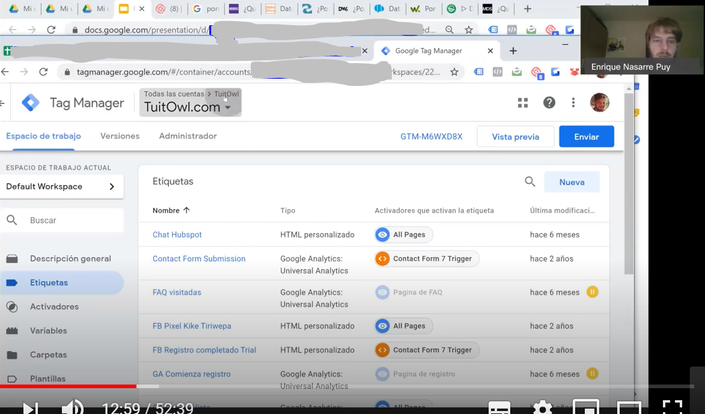The image size is (705, 414).
Task: Switch to the Espacio de trabajo tab
Action: (x=44, y=136)
